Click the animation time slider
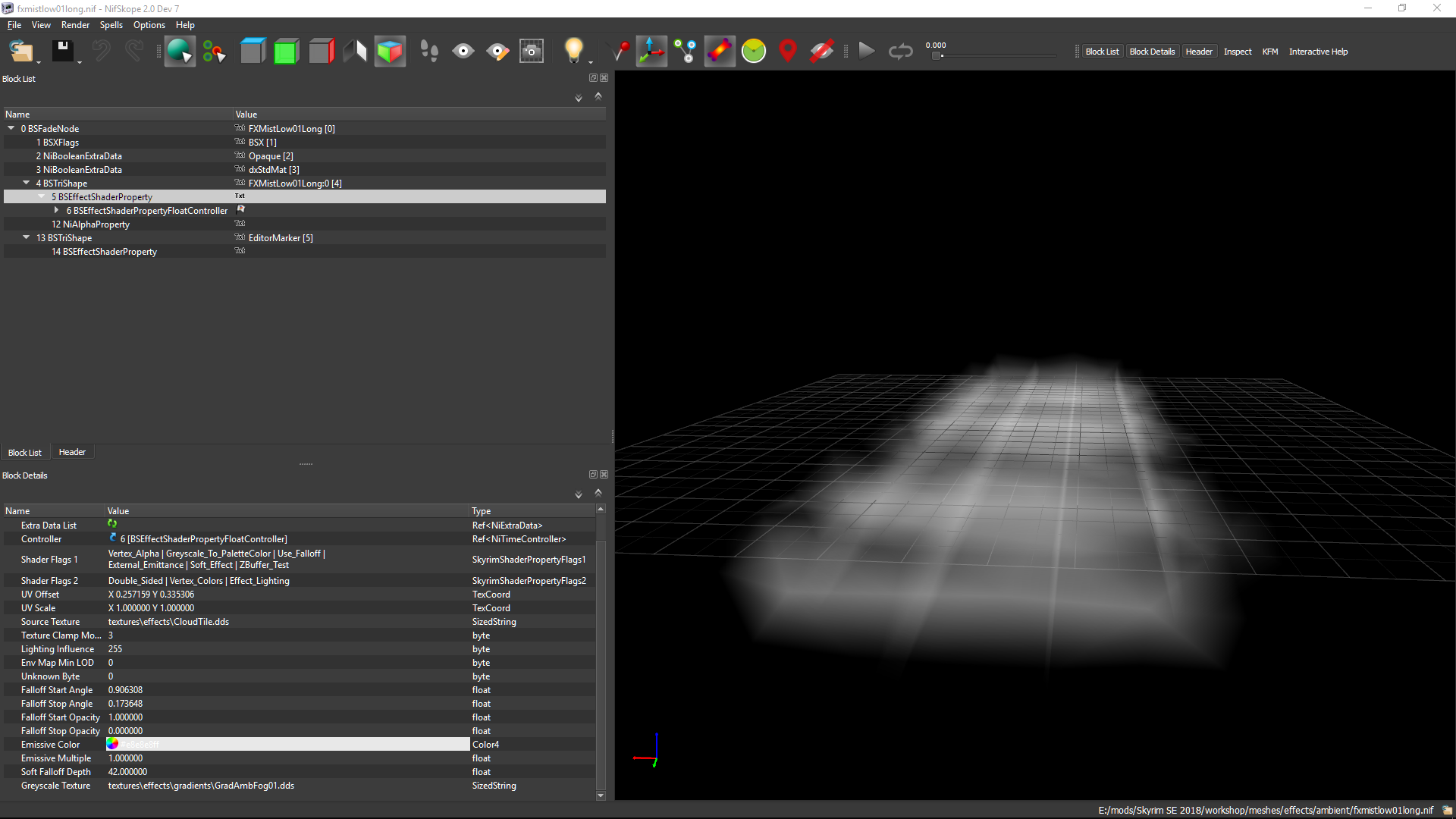 (x=993, y=55)
